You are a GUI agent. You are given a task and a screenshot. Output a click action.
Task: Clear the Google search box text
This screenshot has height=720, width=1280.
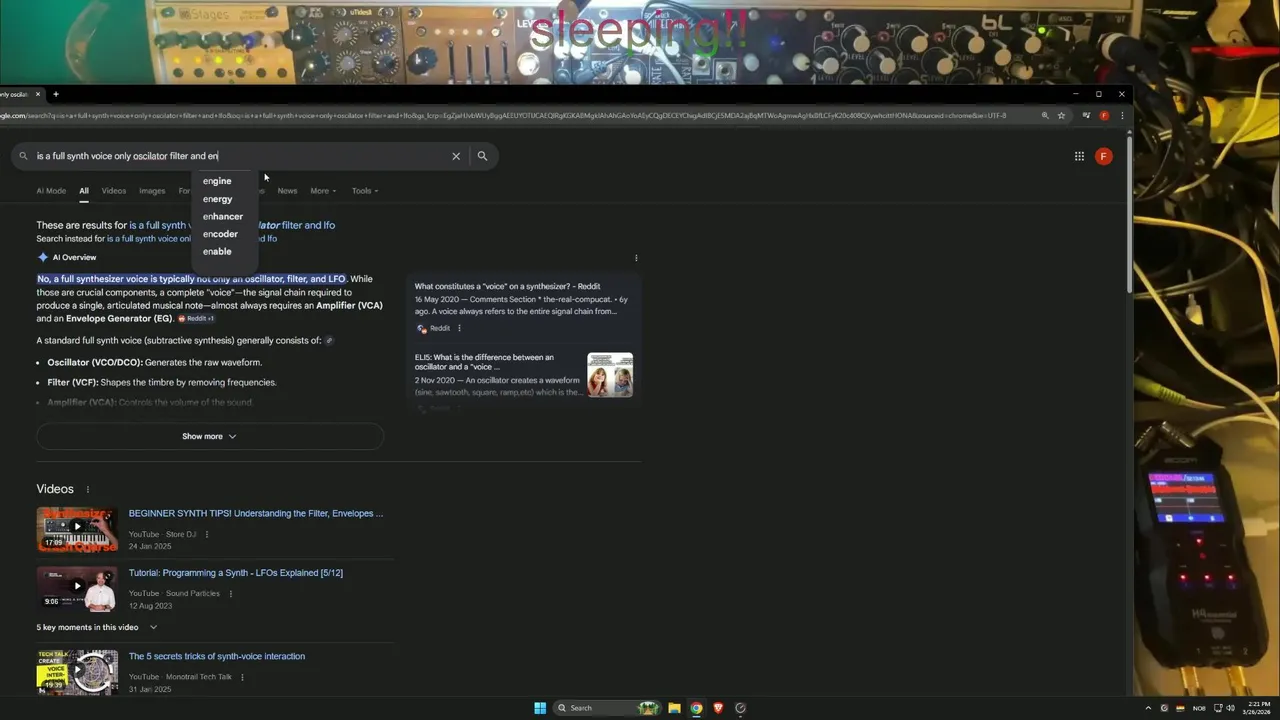[x=456, y=156]
